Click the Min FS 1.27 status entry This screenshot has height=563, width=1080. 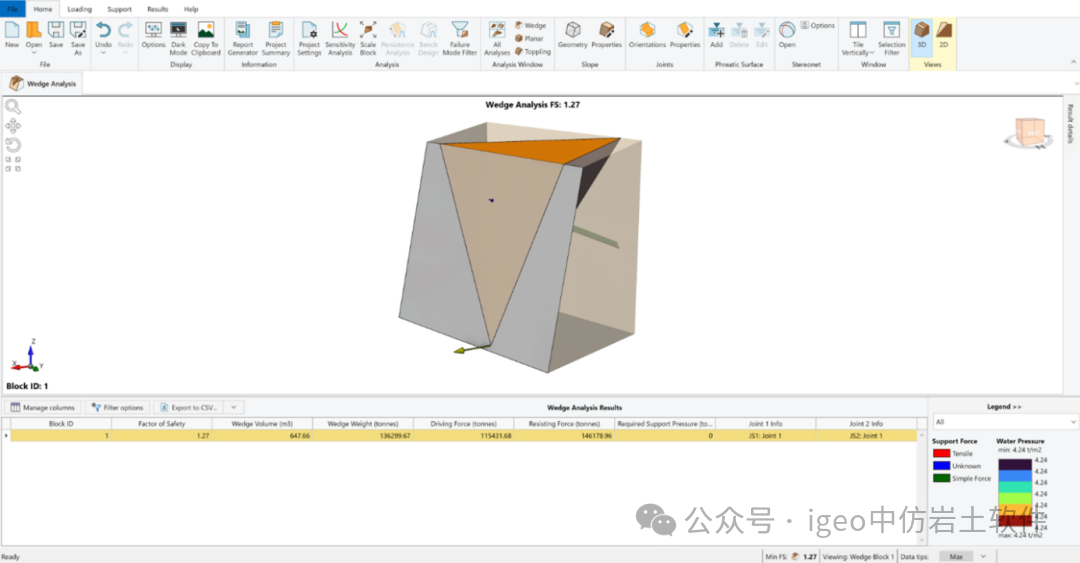click(x=791, y=556)
